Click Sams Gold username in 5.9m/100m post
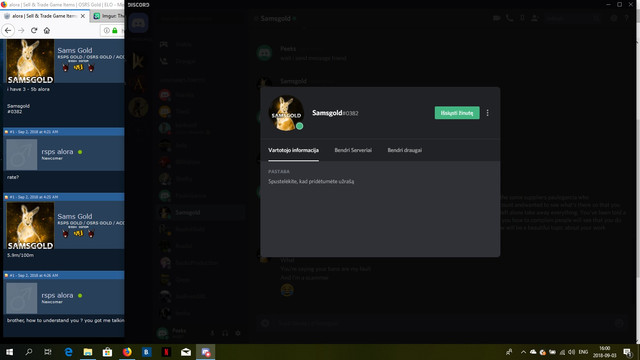Screen dimensions: 640x360 point(75,216)
